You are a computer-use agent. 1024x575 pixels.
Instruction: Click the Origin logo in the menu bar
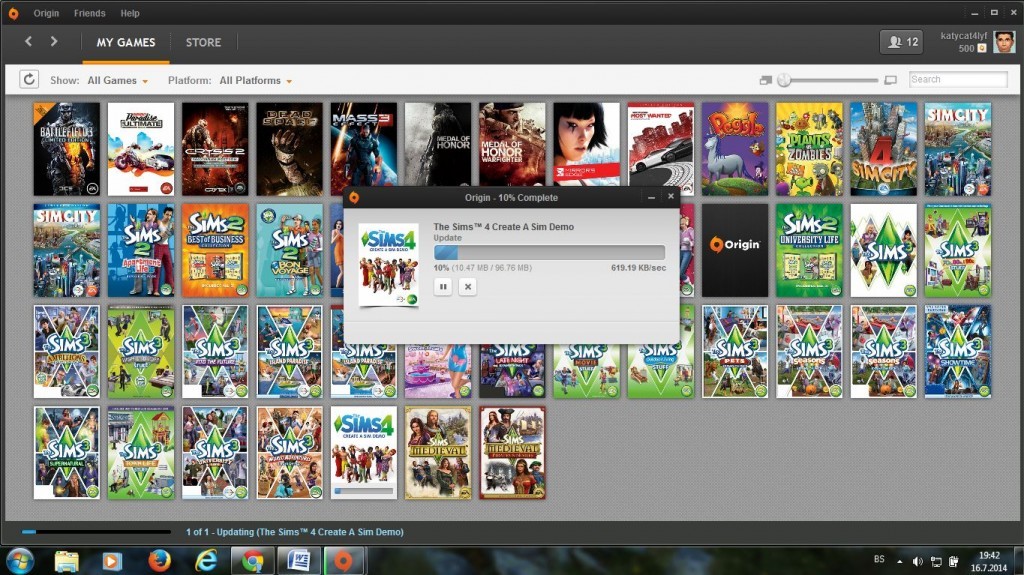point(13,13)
